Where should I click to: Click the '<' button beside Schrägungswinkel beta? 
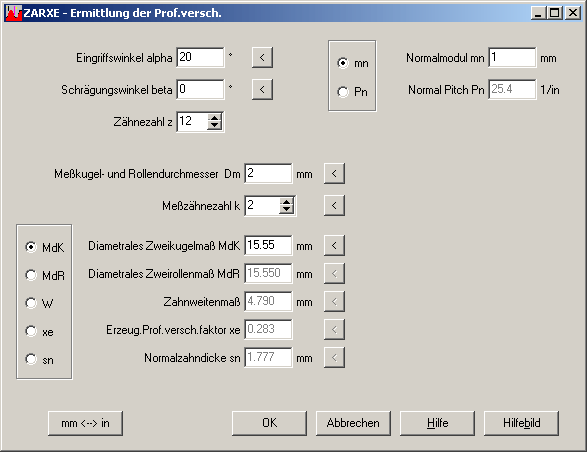click(262, 90)
